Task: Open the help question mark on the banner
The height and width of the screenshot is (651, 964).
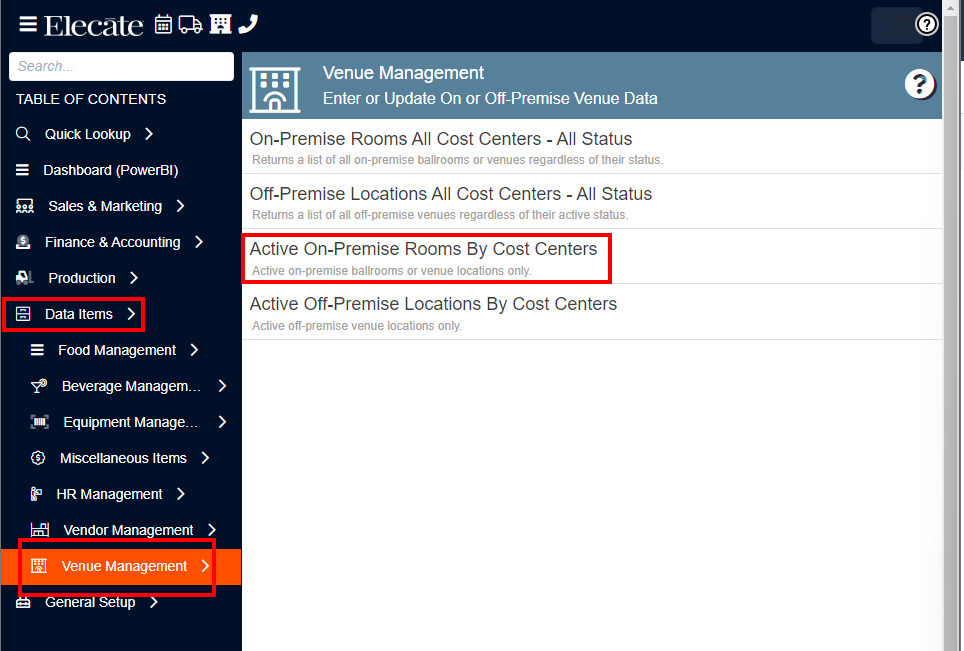Action: click(x=919, y=84)
